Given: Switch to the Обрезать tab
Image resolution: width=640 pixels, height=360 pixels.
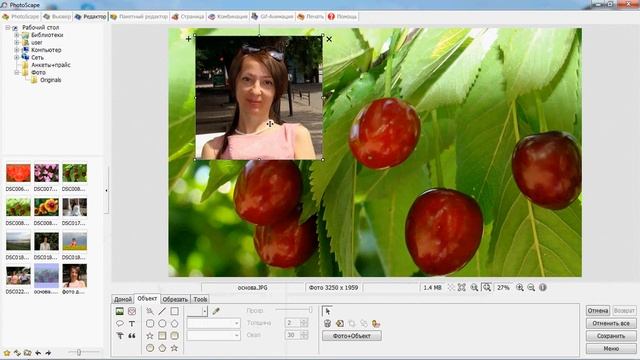Looking at the screenshot, I should click(175, 299).
